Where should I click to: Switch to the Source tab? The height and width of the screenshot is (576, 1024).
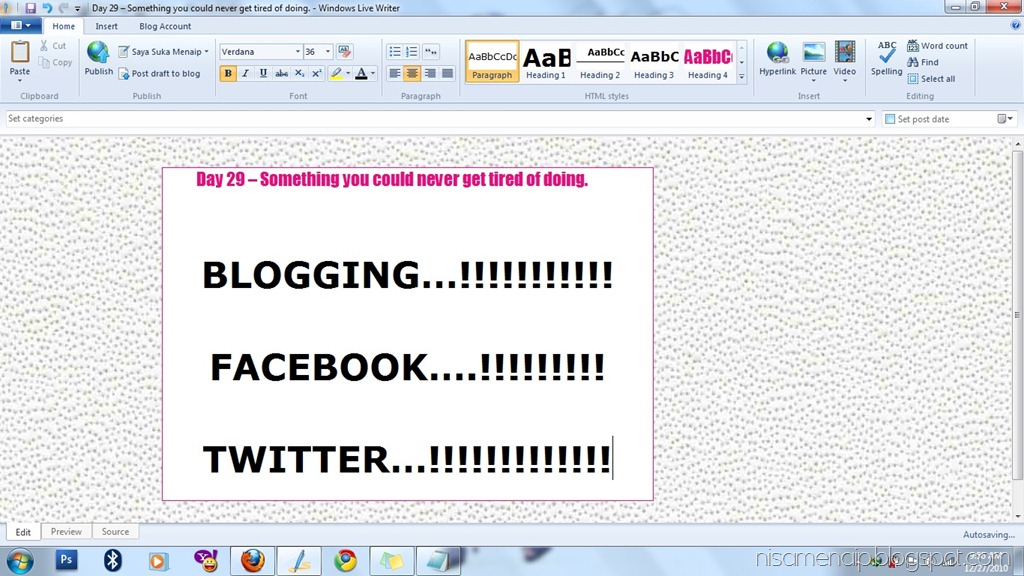116,532
